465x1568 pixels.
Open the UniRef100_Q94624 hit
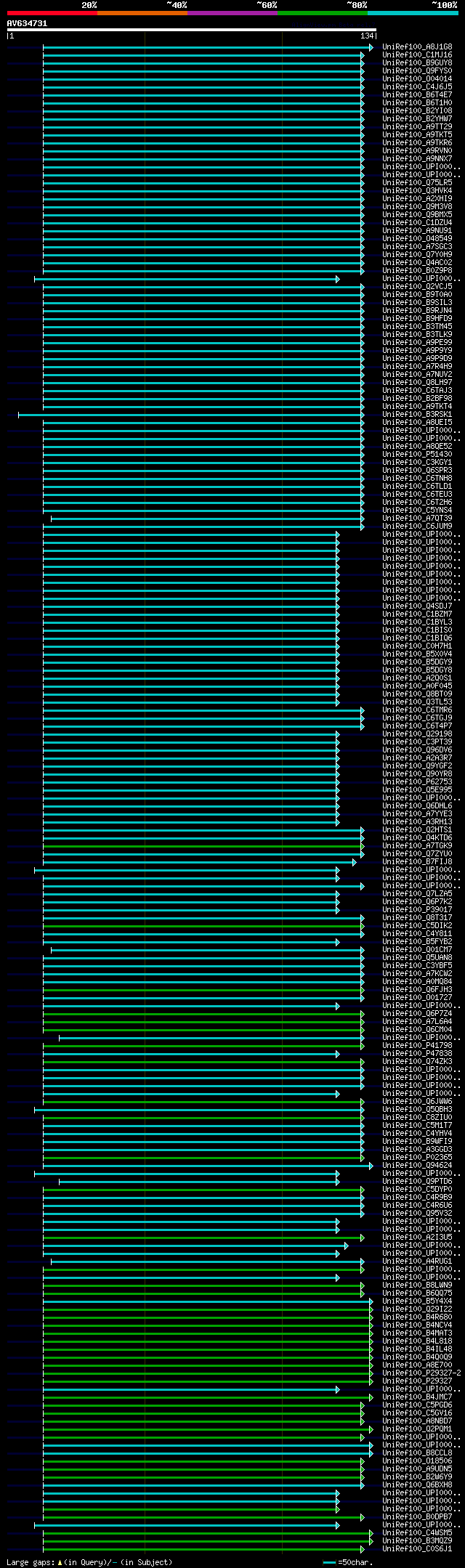tap(417, 1166)
